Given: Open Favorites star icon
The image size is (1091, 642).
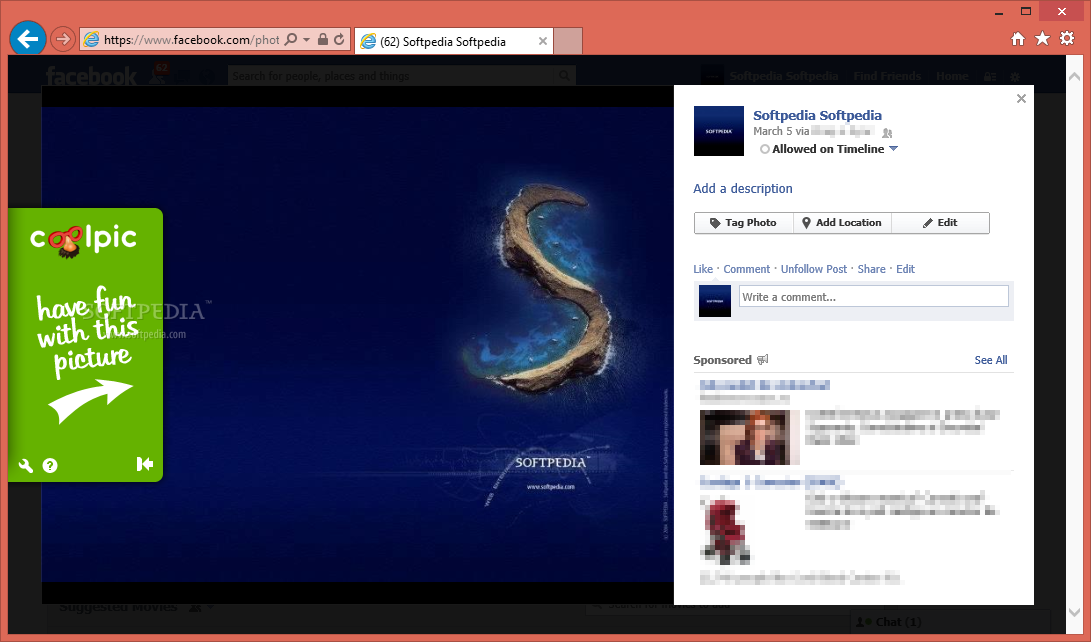Looking at the screenshot, I should [1042, 38].
